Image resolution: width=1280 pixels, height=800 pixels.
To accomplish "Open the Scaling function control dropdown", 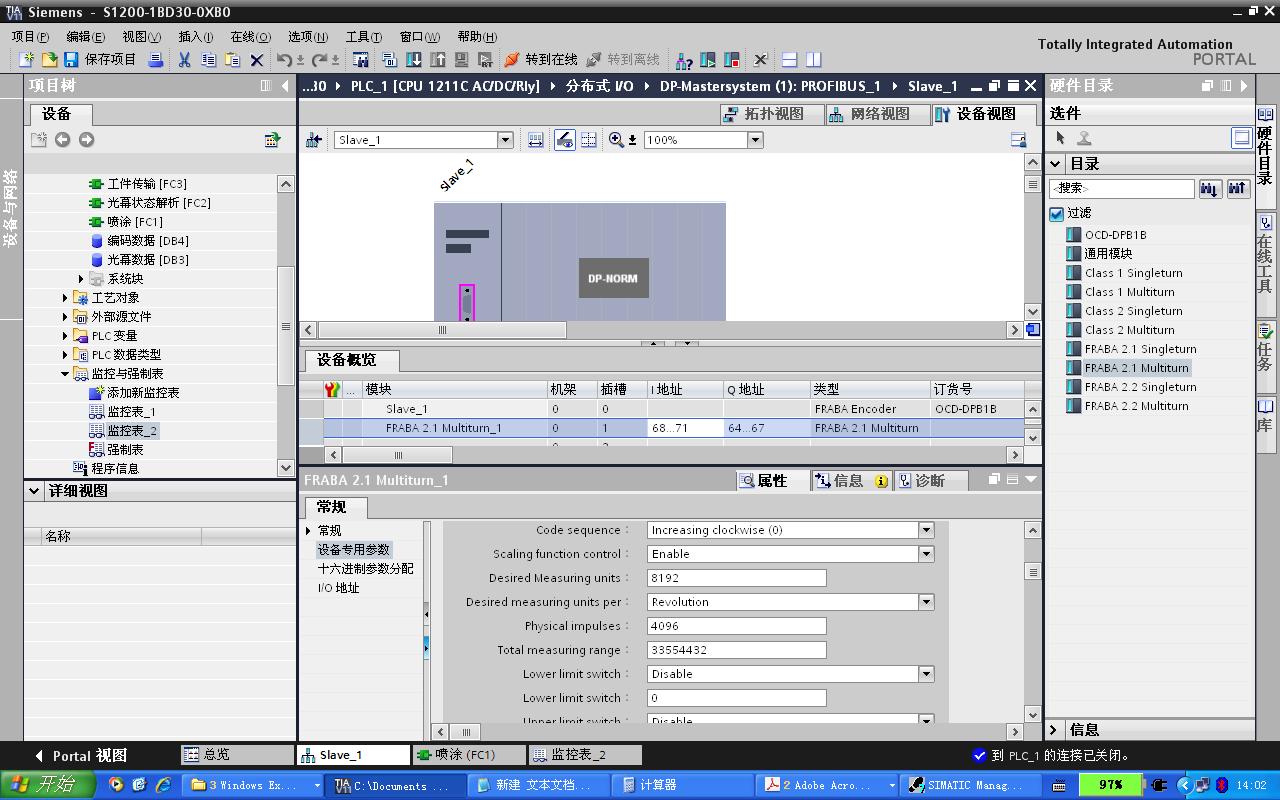I will pos(926,554).
